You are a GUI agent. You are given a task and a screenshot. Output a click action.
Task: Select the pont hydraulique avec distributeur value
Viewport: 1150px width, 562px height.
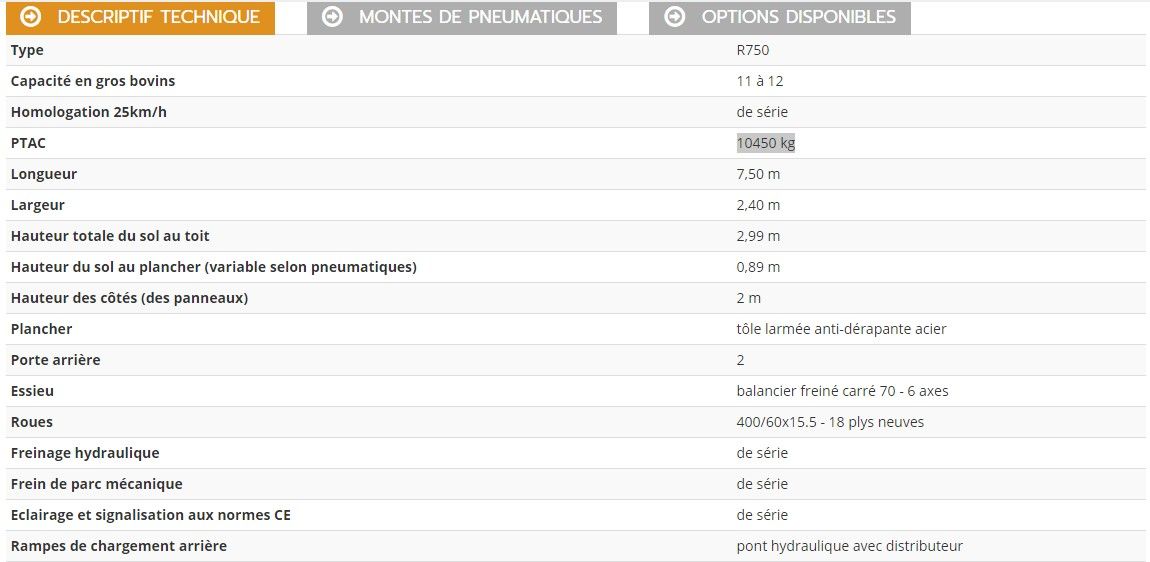coord(849,546)
